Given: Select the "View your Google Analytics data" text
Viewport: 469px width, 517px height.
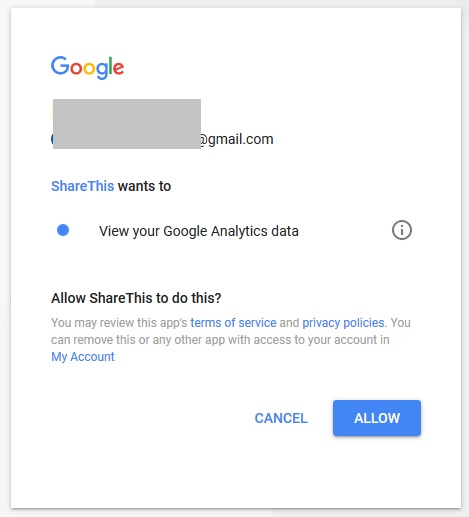Looking at the screenshot, I should [x=199, y=231].
